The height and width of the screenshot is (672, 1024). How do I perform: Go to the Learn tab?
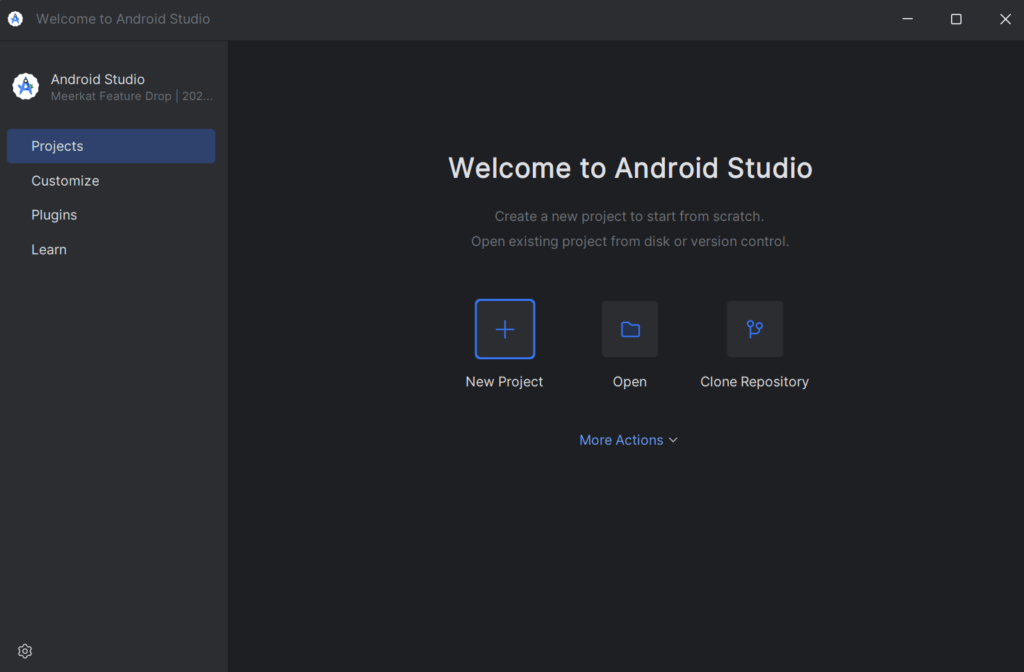pyautogui.click(x=49, y=250)
